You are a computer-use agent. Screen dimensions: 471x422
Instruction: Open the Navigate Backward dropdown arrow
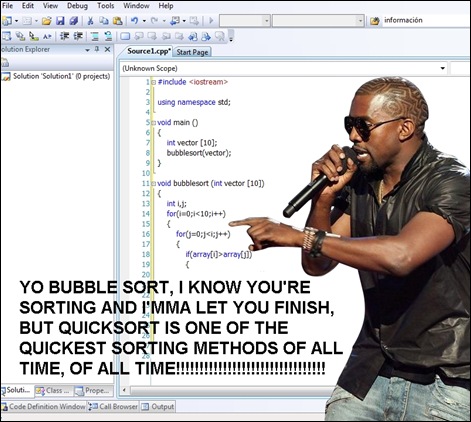(184, 21)
